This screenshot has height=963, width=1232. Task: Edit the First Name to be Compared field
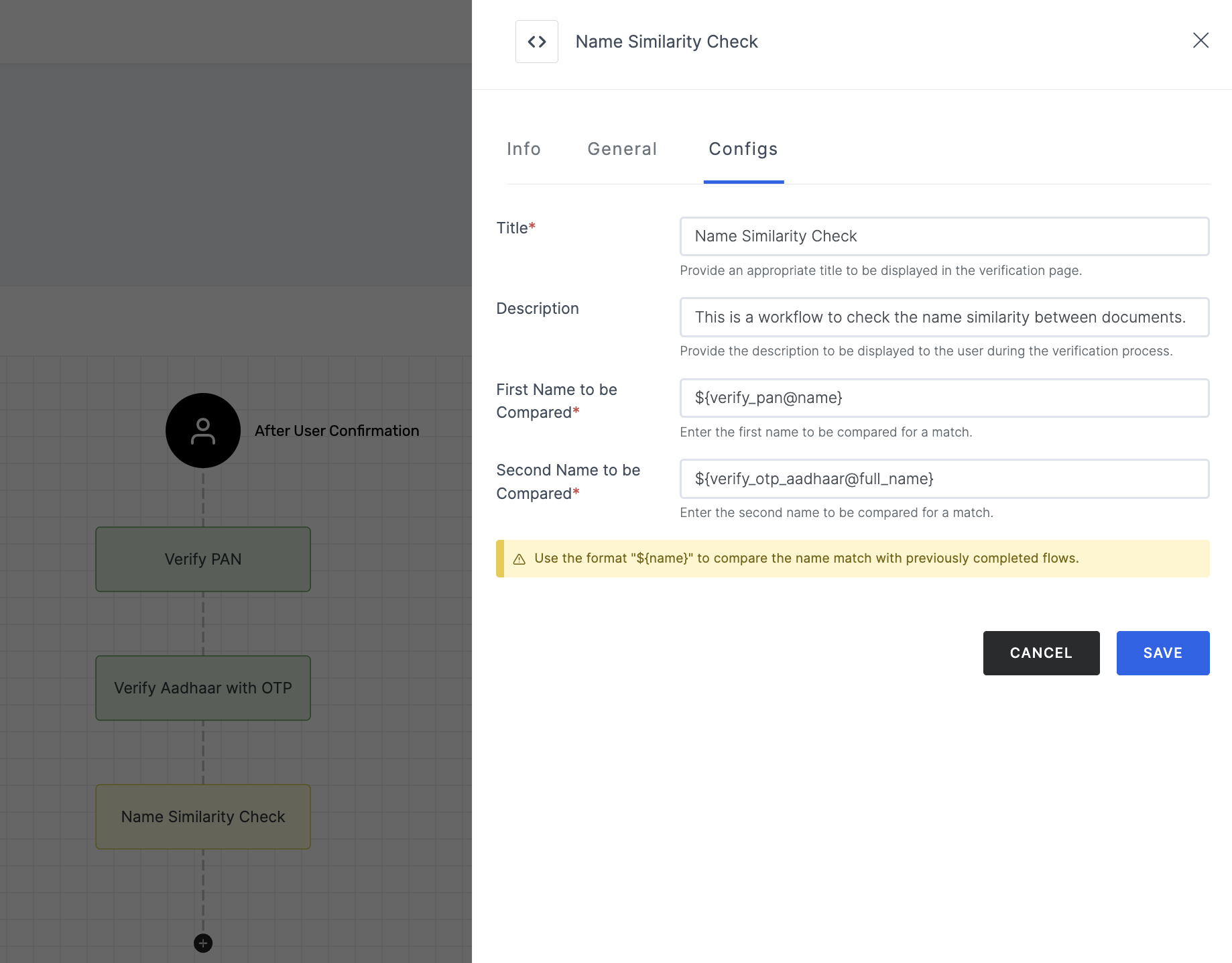coord(944,398)
